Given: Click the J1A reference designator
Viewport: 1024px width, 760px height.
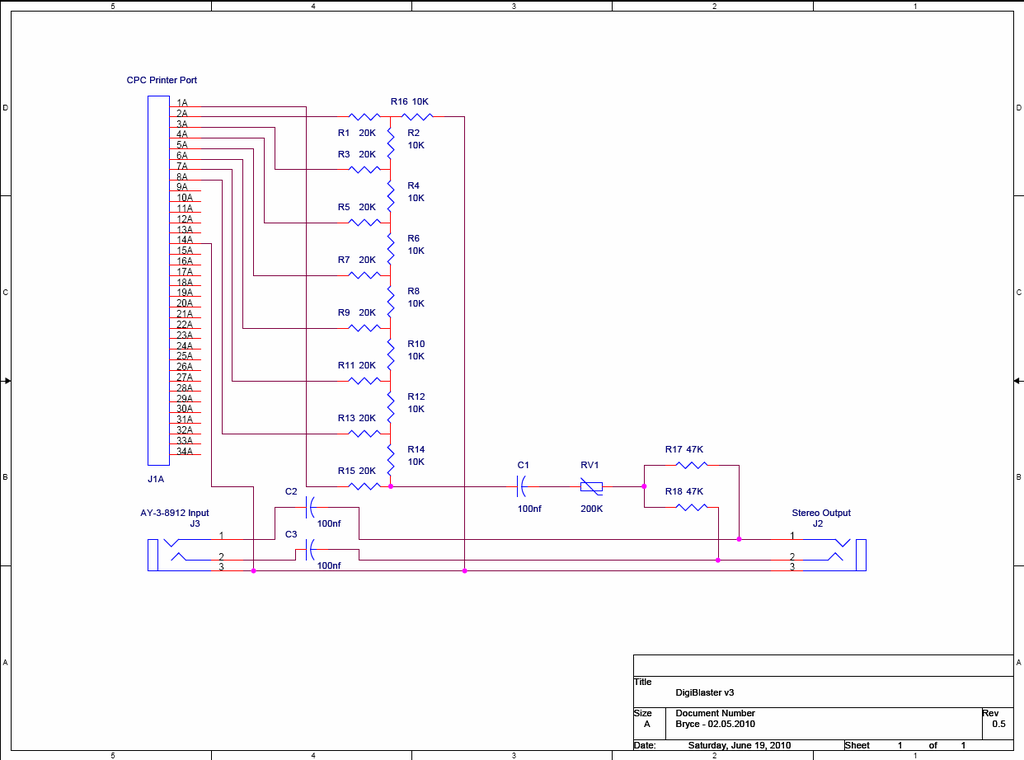Looking at the screenshot, I should point(155,479).
